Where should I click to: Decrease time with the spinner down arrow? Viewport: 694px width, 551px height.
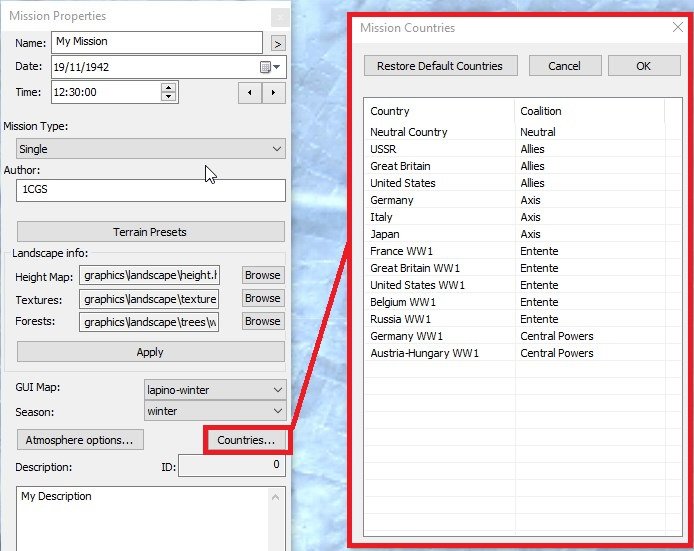168,97
